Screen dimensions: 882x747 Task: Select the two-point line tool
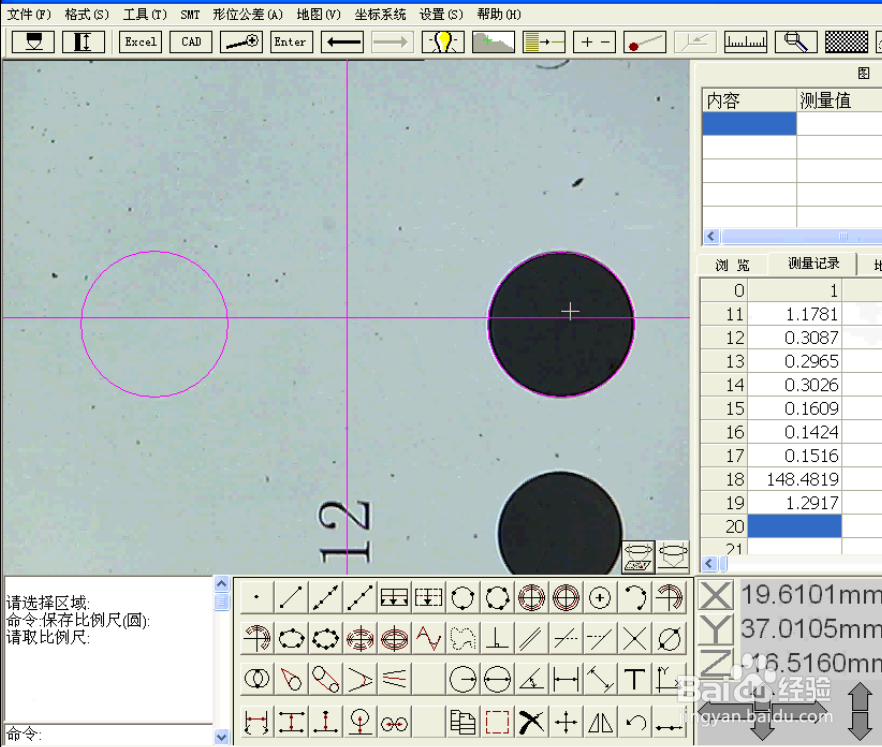coord(291,597)
